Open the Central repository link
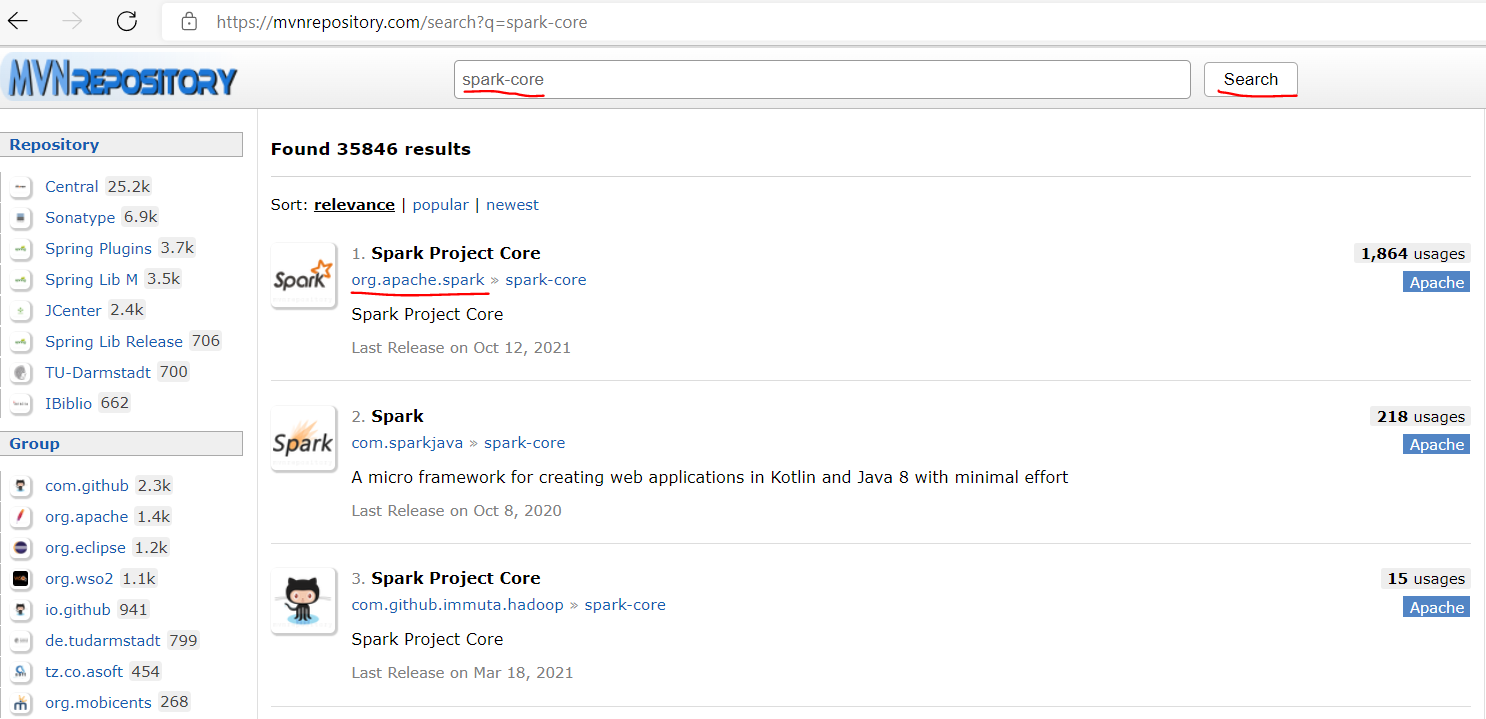This screenshot has width=1486, height=719. click(71, 187)
